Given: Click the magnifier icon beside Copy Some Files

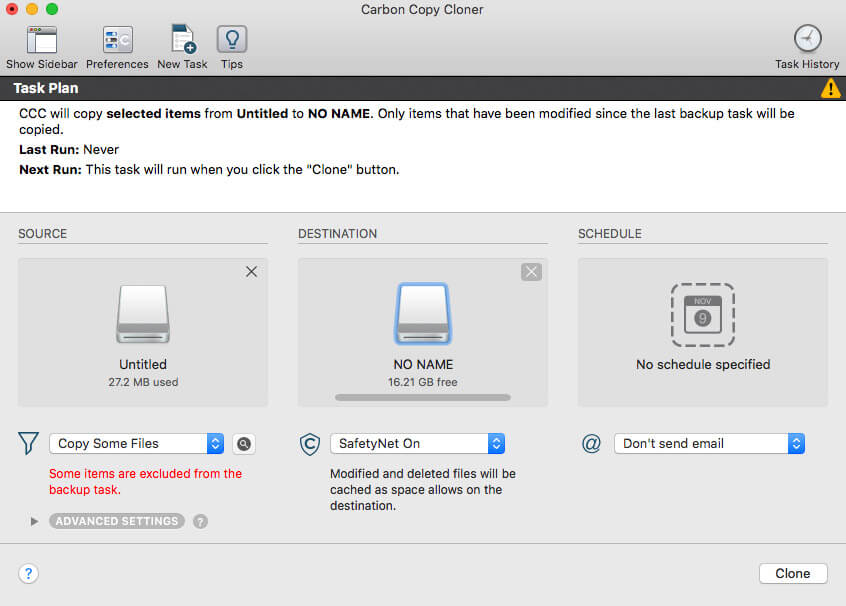Looking at the screenshot, I should [243, 444].
